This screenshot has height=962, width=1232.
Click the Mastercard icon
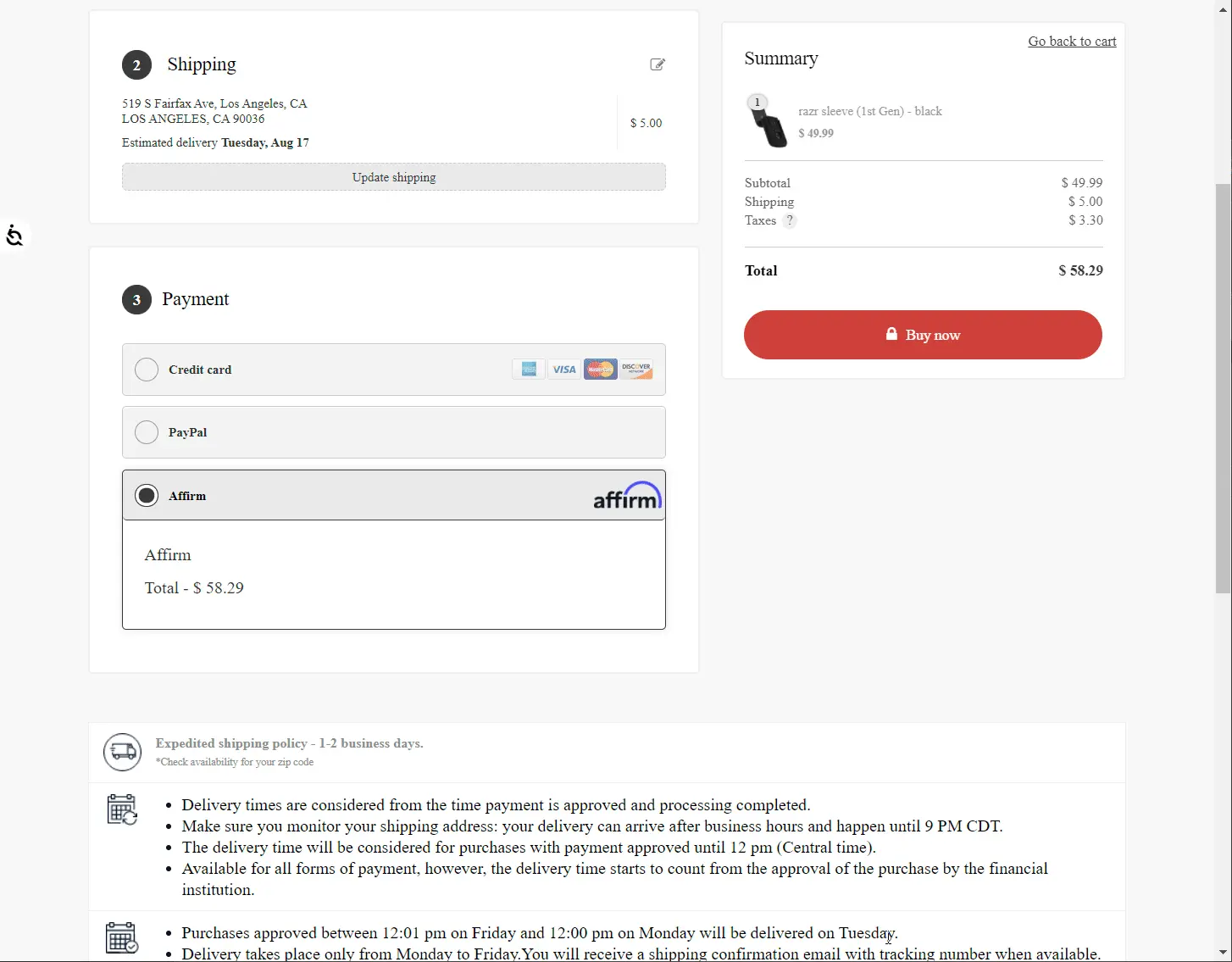point(600,370)
